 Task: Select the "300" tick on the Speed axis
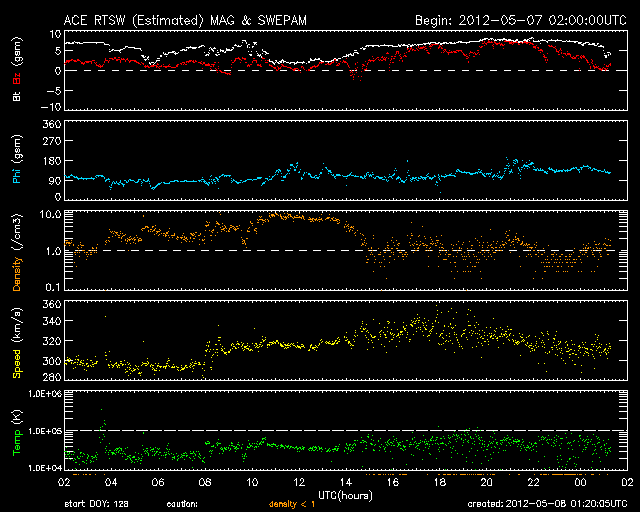point(52,361)
